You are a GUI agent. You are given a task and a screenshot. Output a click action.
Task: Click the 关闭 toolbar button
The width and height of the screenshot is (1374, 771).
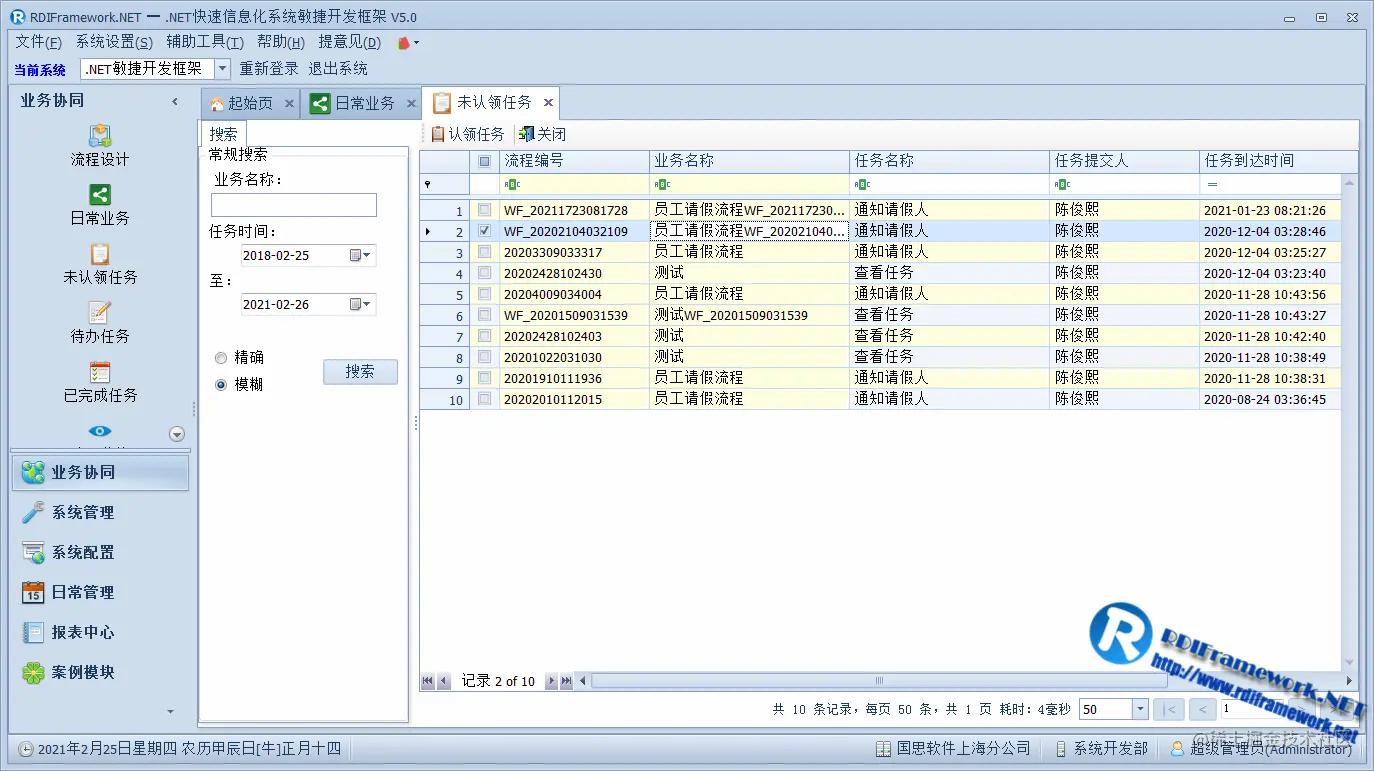(x=543, y=134)
